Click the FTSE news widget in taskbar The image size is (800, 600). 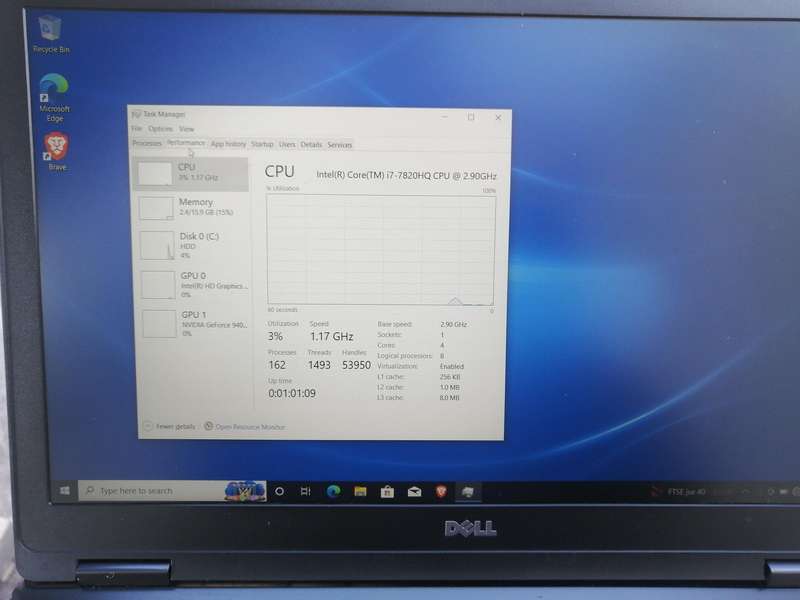679,491
